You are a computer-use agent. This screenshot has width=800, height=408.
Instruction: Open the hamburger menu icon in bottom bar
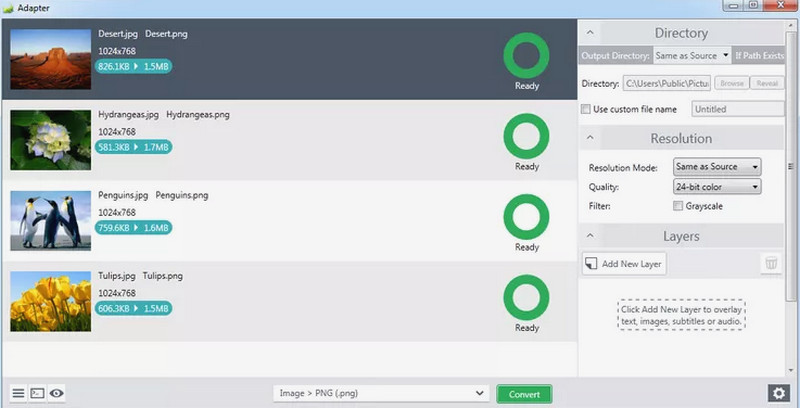point(18,394)
